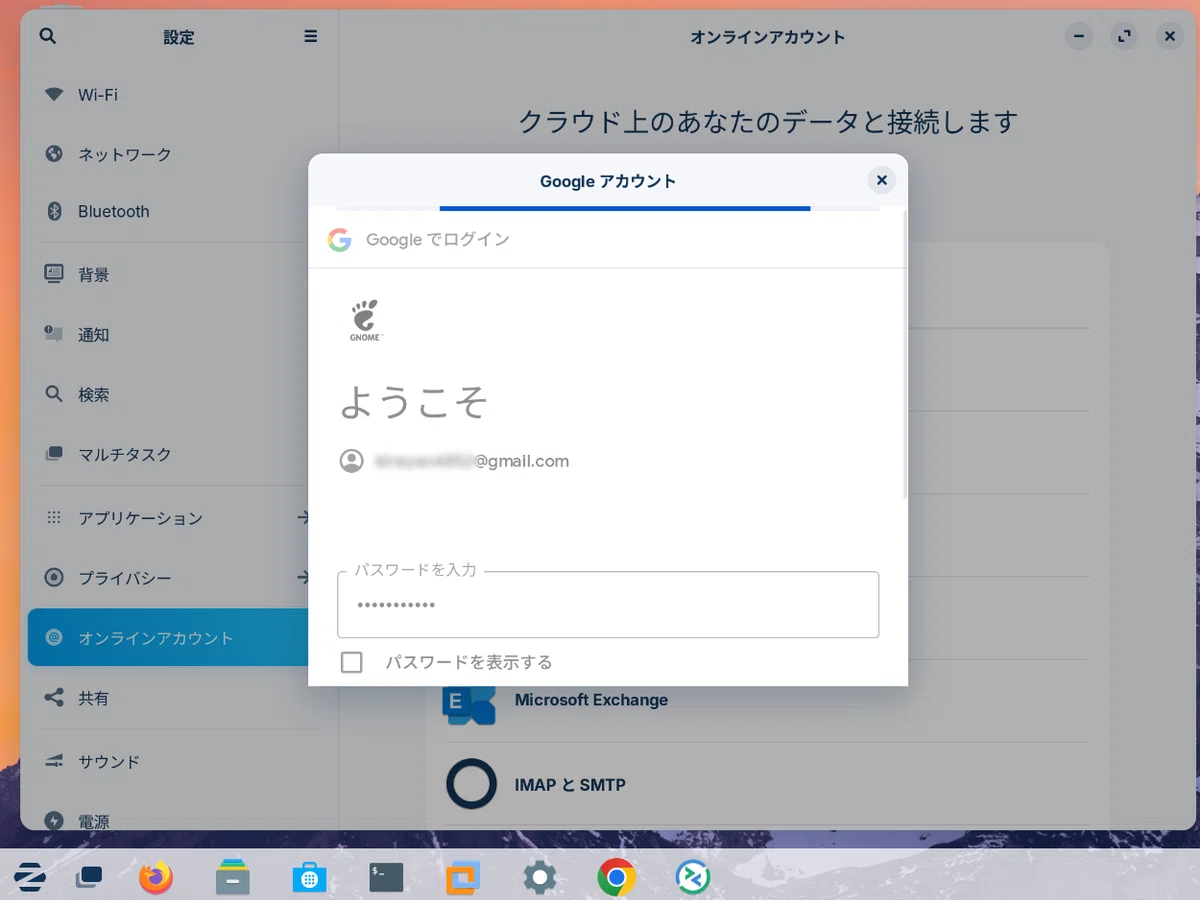Click the magnifier icon beside 検索
This screenshot has width=1200, height=900.
click(54, 394)
